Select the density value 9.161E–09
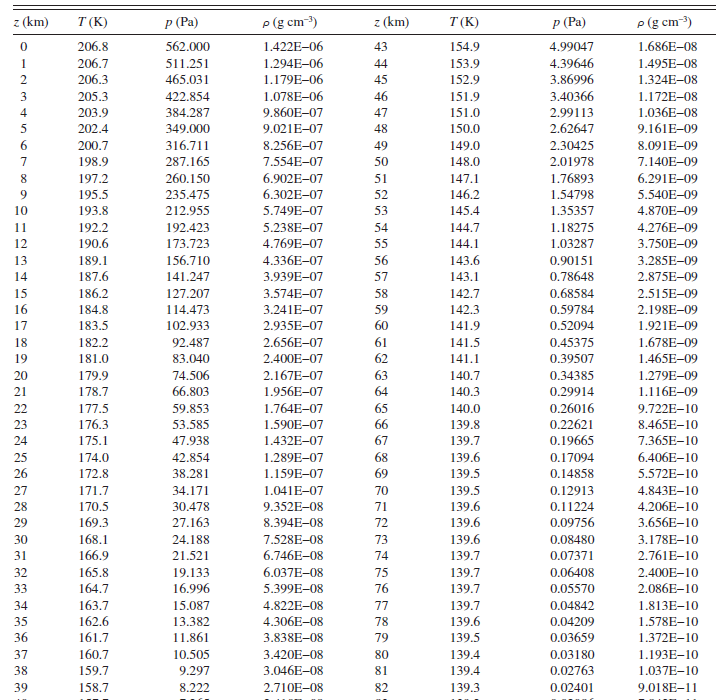This screenshot has width=725, height=700. tap(668, 129)
